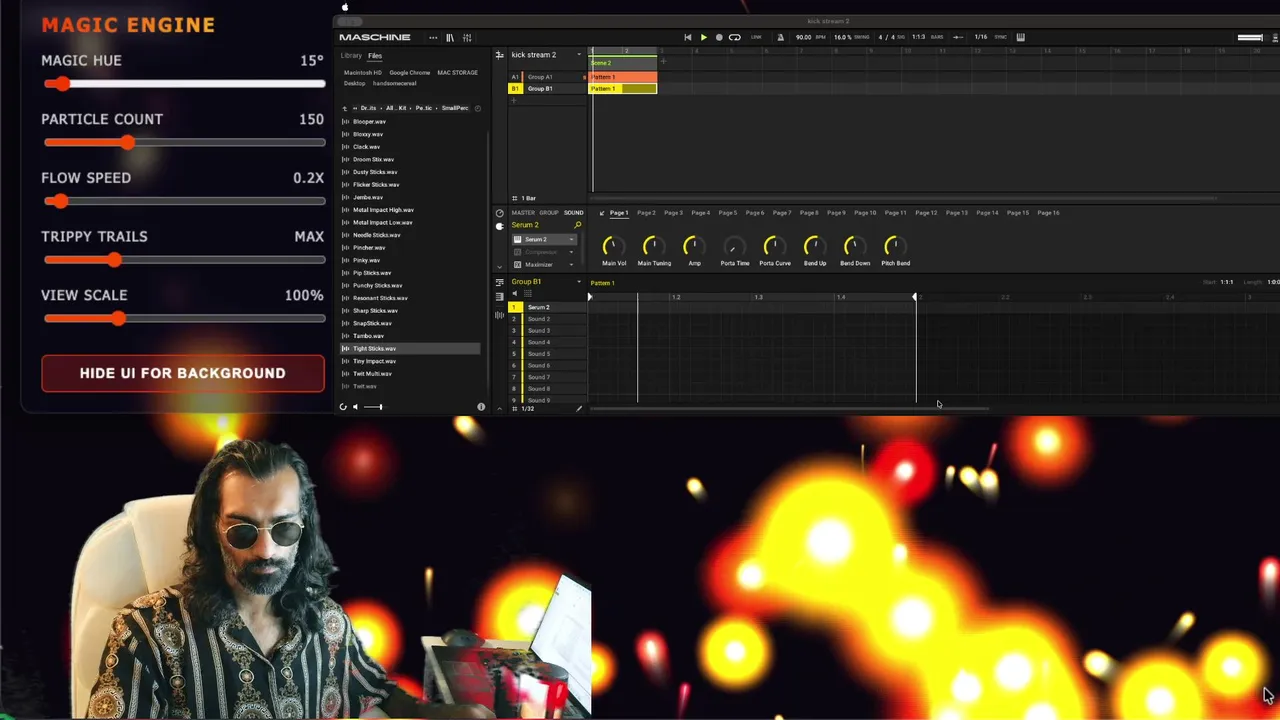
Task: Click the follow playhead arrow icon
Action: click(x=958, y=37)
